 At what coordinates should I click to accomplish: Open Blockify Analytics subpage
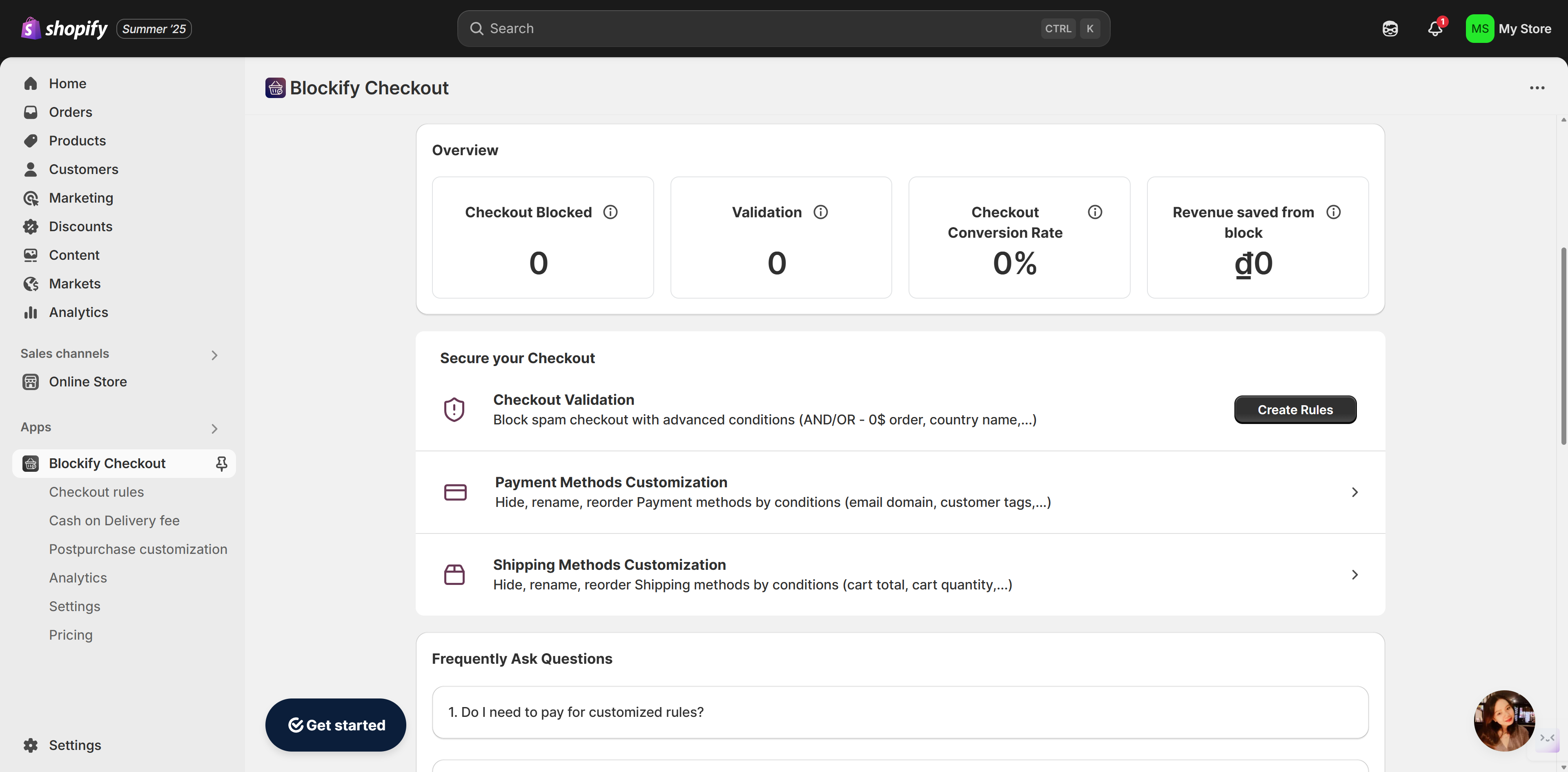[78, 578]
